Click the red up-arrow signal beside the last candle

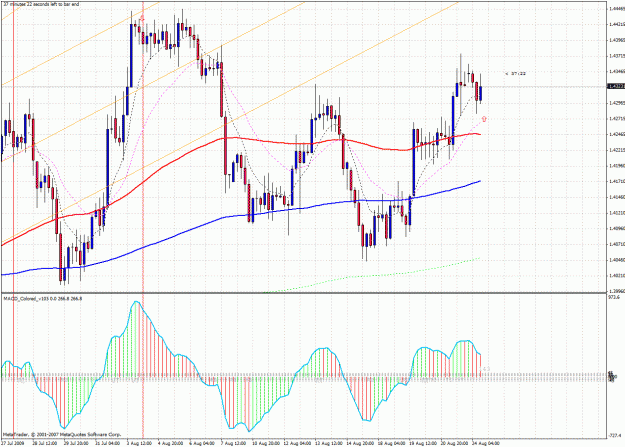[484, 119]
